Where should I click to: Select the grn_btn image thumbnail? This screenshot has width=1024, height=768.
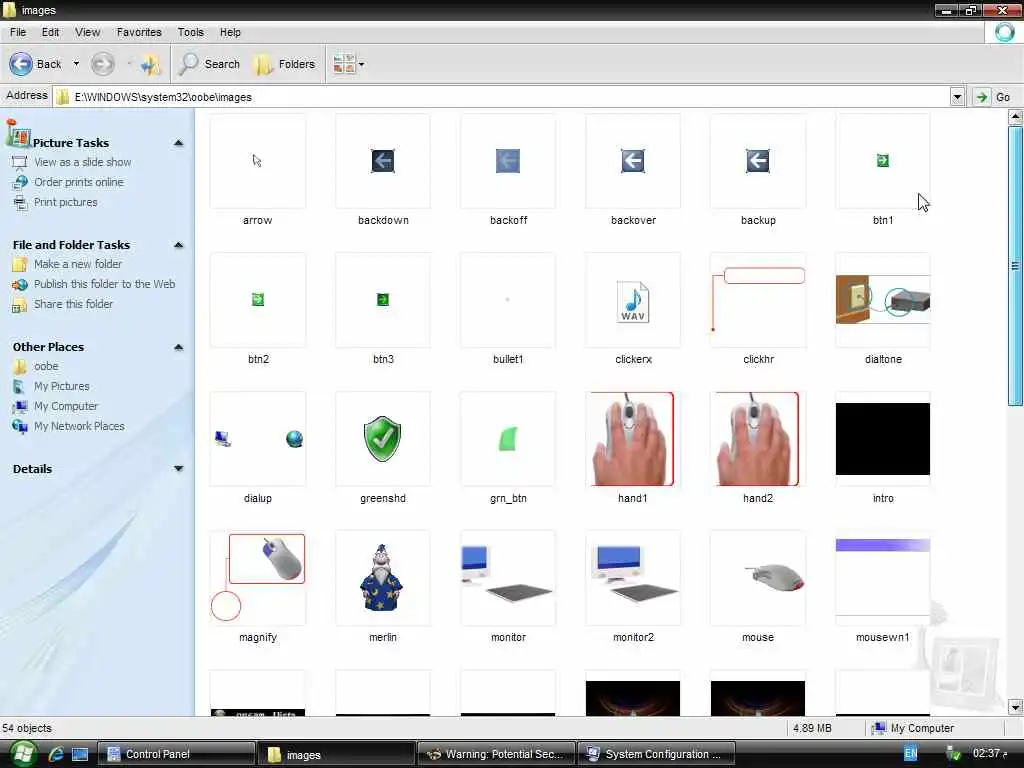pos(508,439)
